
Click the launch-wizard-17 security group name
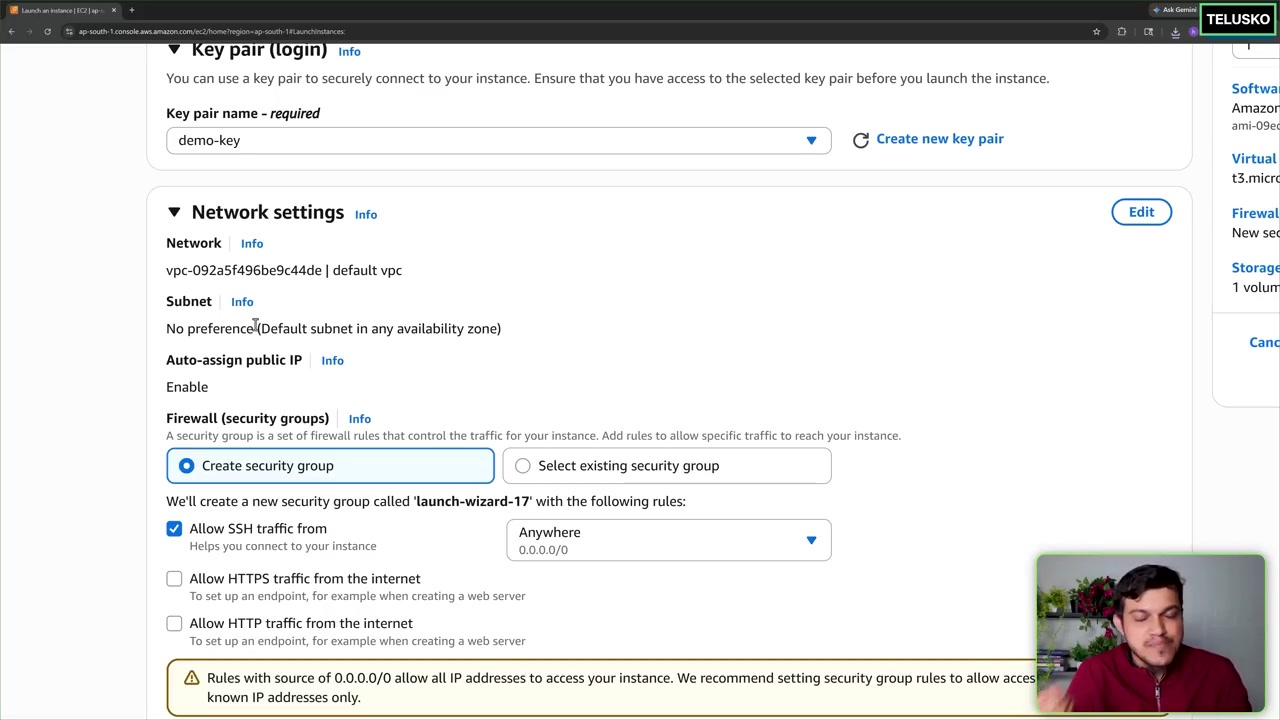point(473,501)
